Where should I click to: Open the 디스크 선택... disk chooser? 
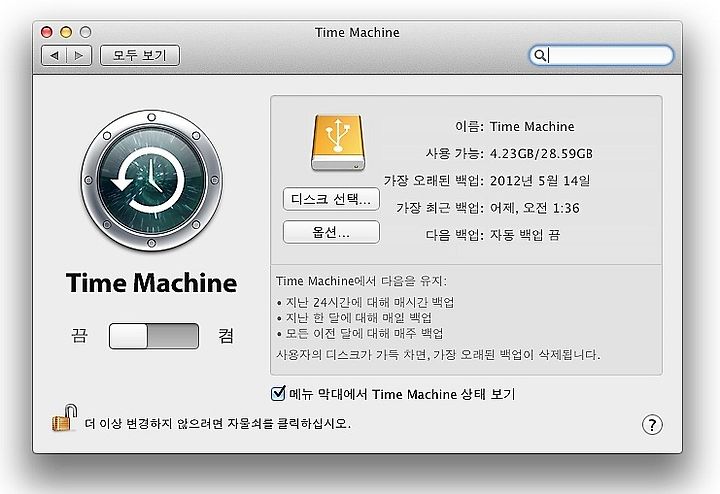coord(331,199)
